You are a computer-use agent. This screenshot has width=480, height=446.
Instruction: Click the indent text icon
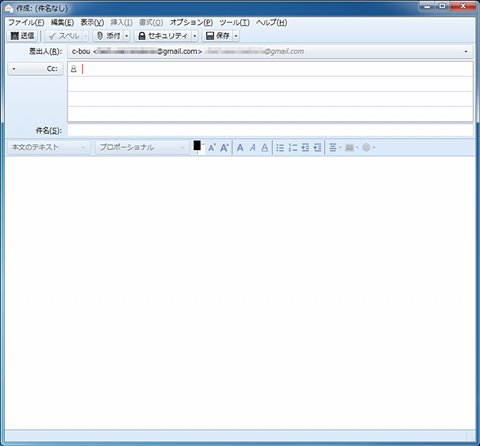317,147
